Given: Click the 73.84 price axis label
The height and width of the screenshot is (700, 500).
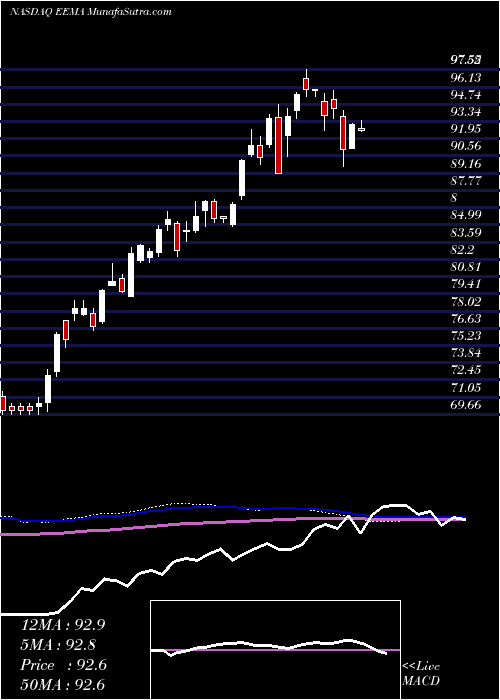Looking at the screenshot, I should [x=466, y=353].
